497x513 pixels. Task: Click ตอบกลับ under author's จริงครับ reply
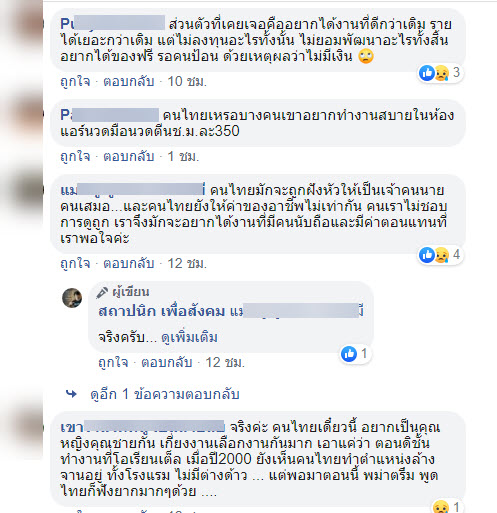coord(167,362)
